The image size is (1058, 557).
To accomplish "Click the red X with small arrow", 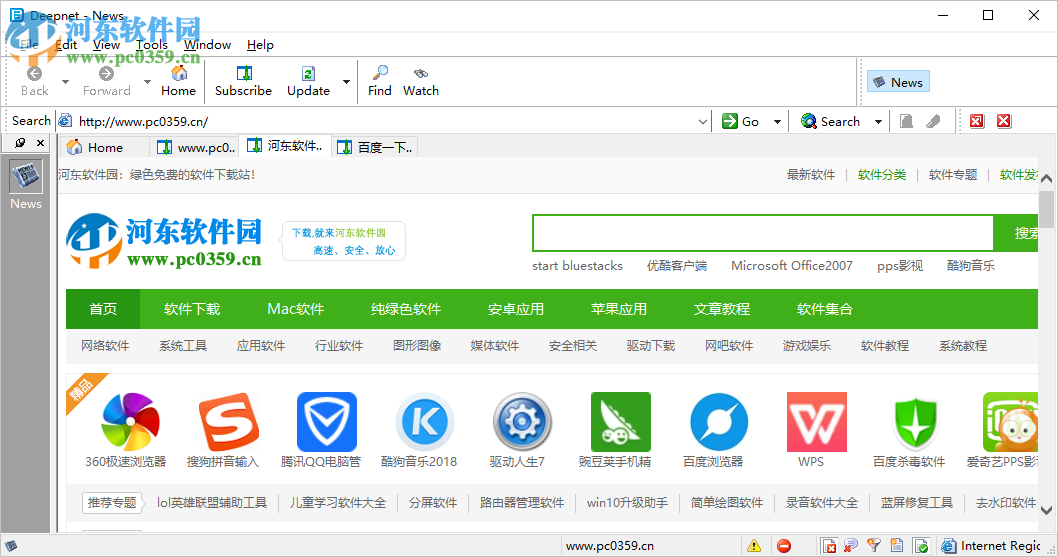I will [x=976, y=121].
